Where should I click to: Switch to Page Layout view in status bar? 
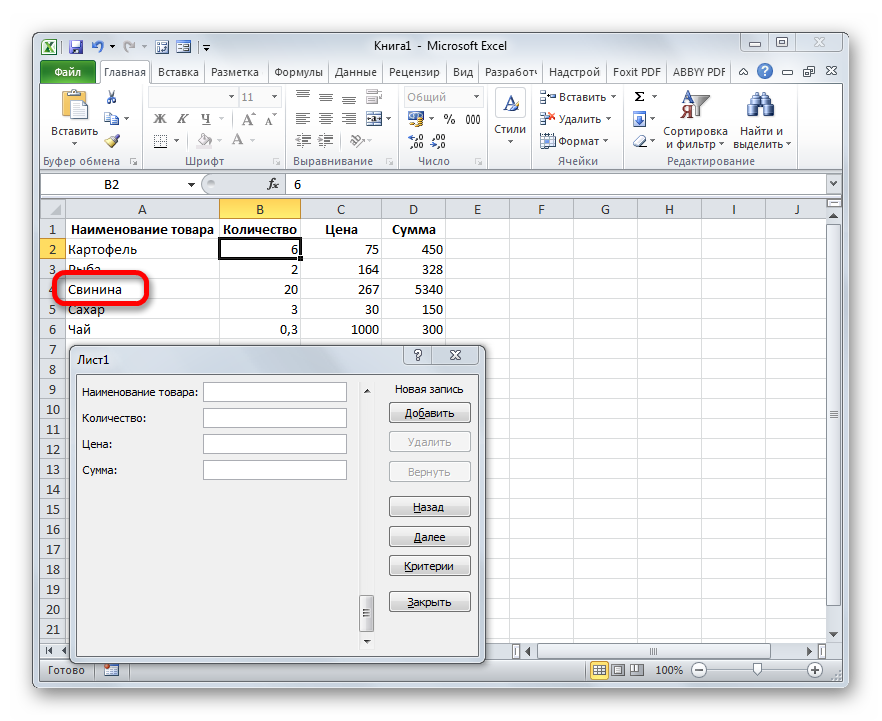tap(618, 670)
